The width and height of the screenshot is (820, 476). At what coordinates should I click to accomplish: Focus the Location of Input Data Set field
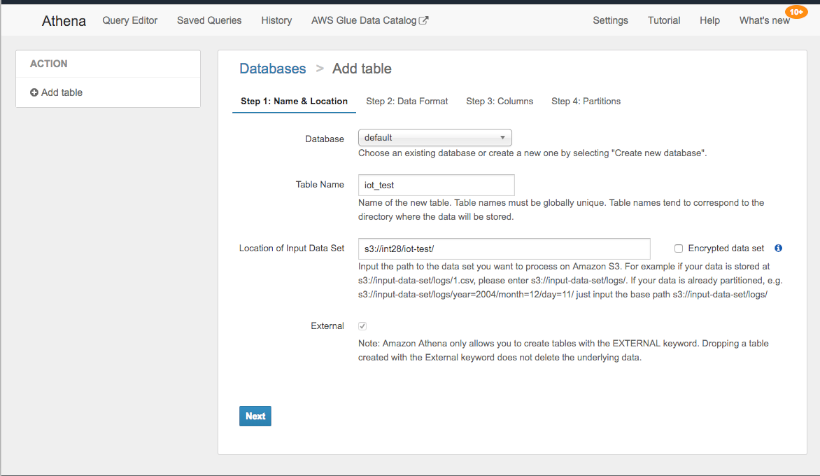pyautogui.click(x=504, y=248)
